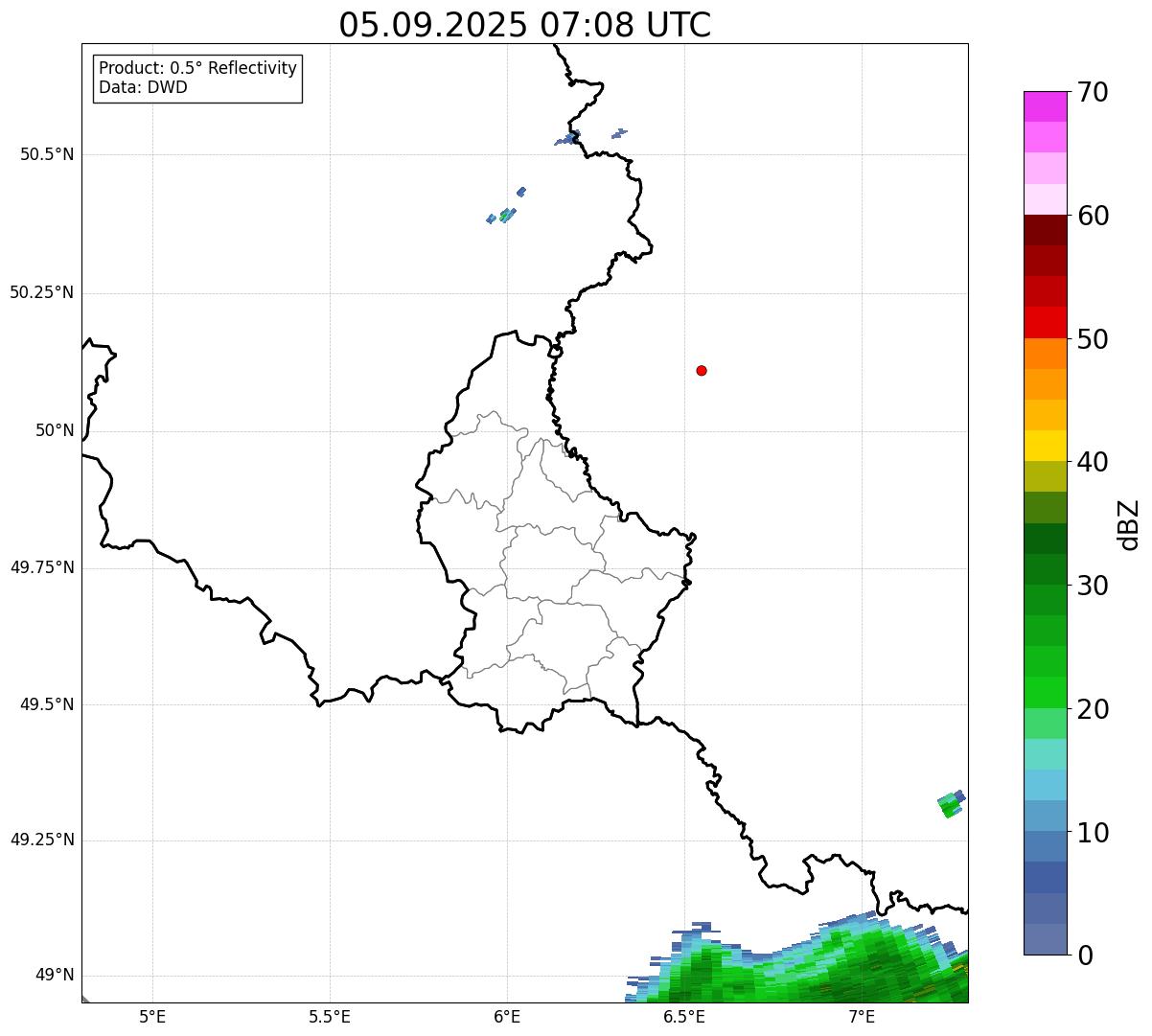Click the small green radar echo near 7.25°E
This screenshot has height=1036, width=1152.
[951, 804]
